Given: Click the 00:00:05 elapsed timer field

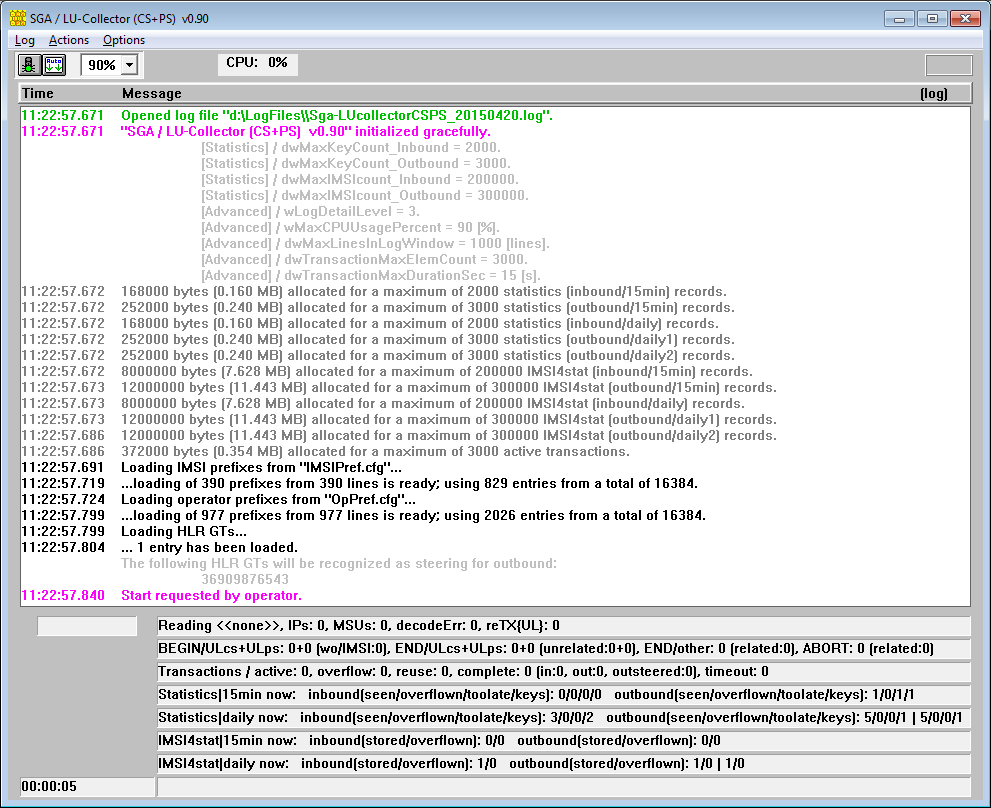Looking at the screenshot, I should [x=87, y=787].
